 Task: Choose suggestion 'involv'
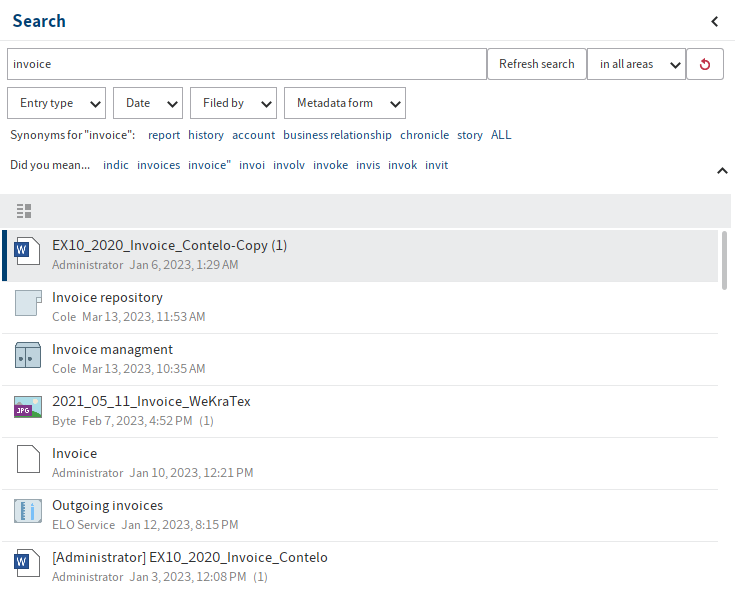click(289, 165)
